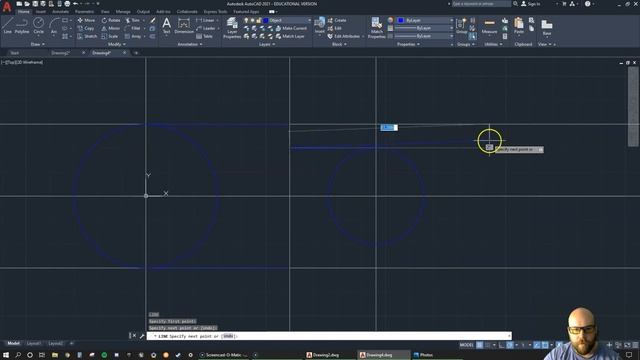This screenshot has height=360, width=640.
Task: Select the Polyline tool
Action: point(22,26)
